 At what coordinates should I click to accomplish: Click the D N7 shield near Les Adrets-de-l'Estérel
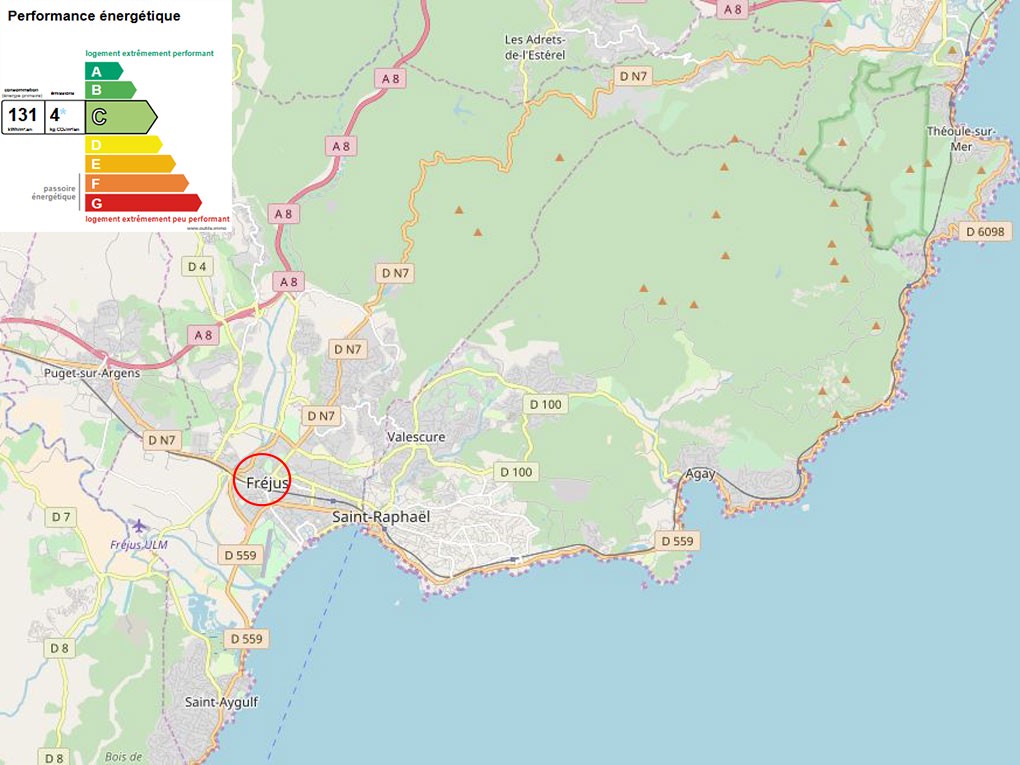point(636,76)
